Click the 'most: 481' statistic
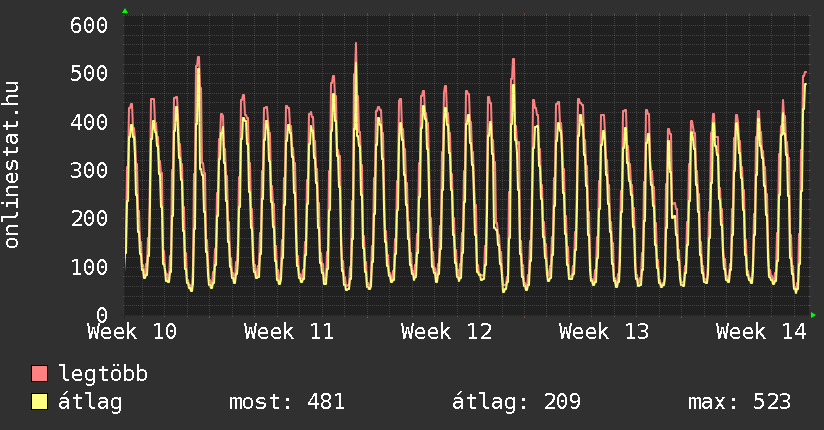Image resolution: width=824 pixels, height=430 pixels. point(287,403)
